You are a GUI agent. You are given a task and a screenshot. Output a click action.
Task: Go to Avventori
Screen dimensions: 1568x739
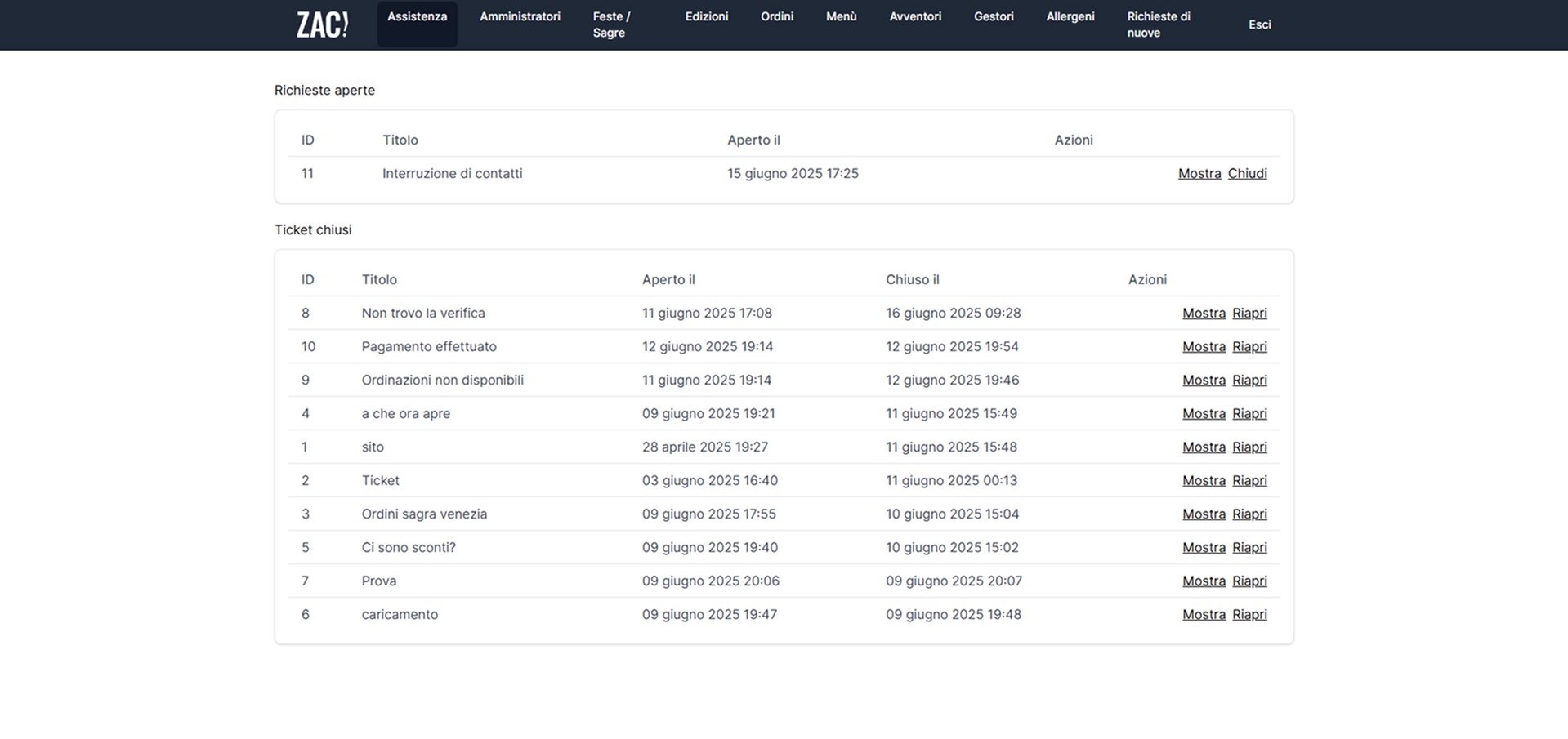tap(915, 16)
